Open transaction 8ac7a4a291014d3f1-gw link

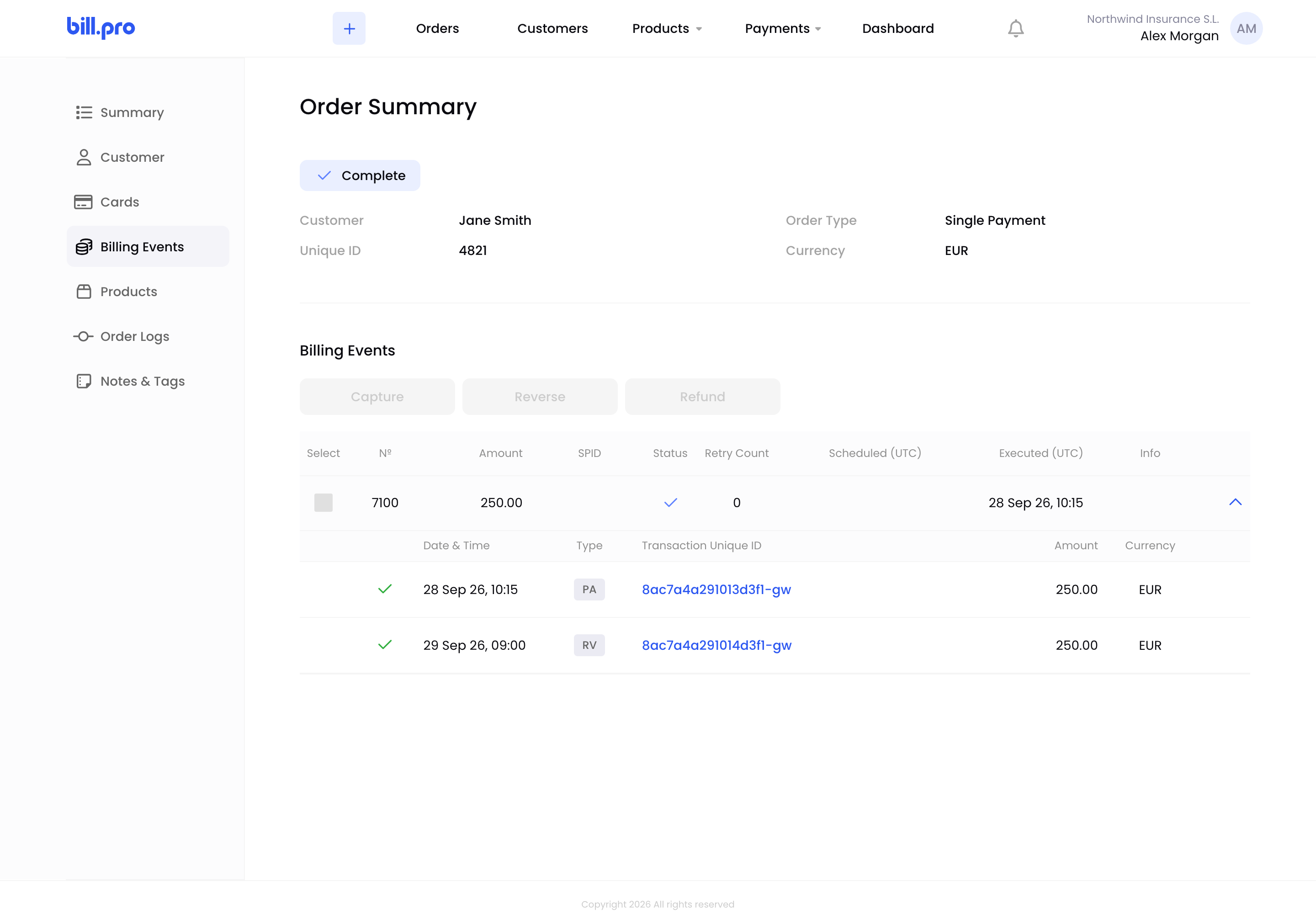[716, 645]
